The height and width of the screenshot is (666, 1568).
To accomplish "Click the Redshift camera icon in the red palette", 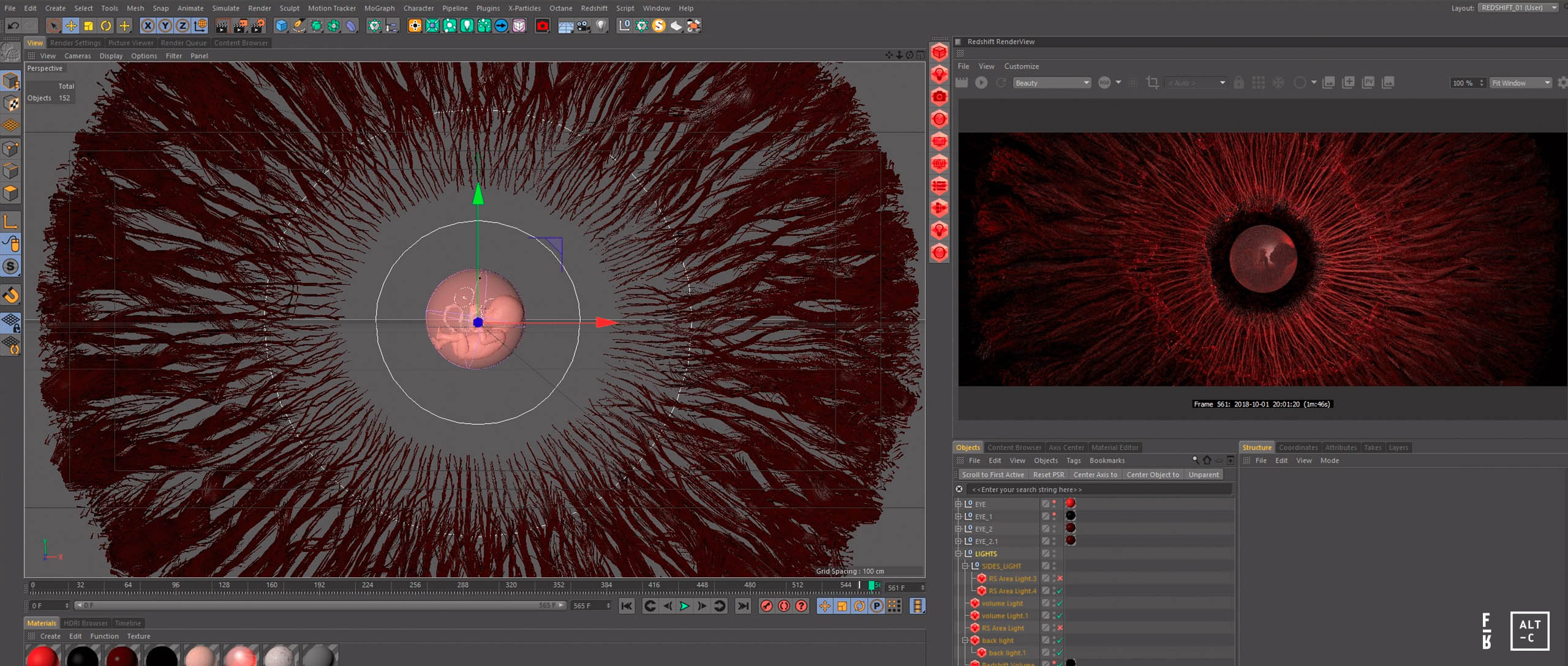I will point(939,97).
